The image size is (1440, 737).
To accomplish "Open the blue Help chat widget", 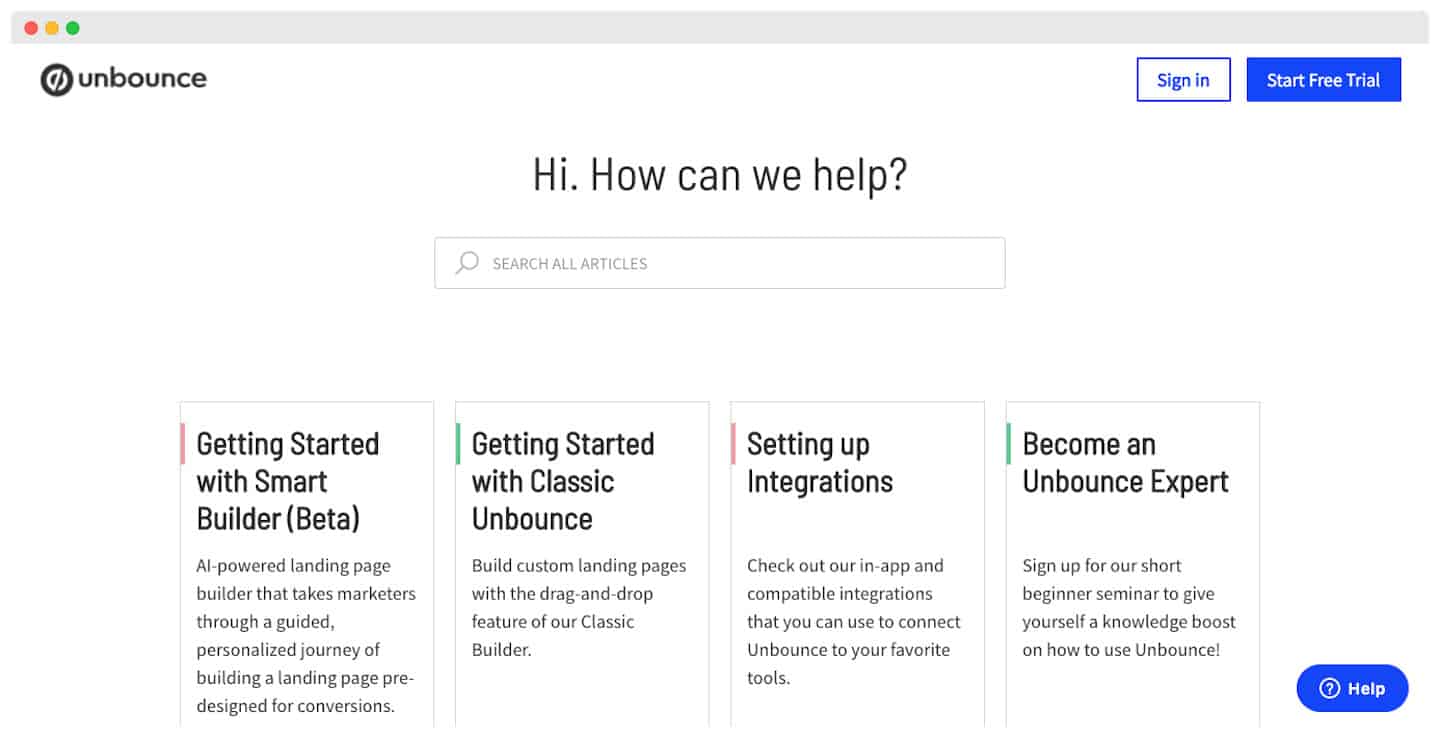I will 1352,688.
